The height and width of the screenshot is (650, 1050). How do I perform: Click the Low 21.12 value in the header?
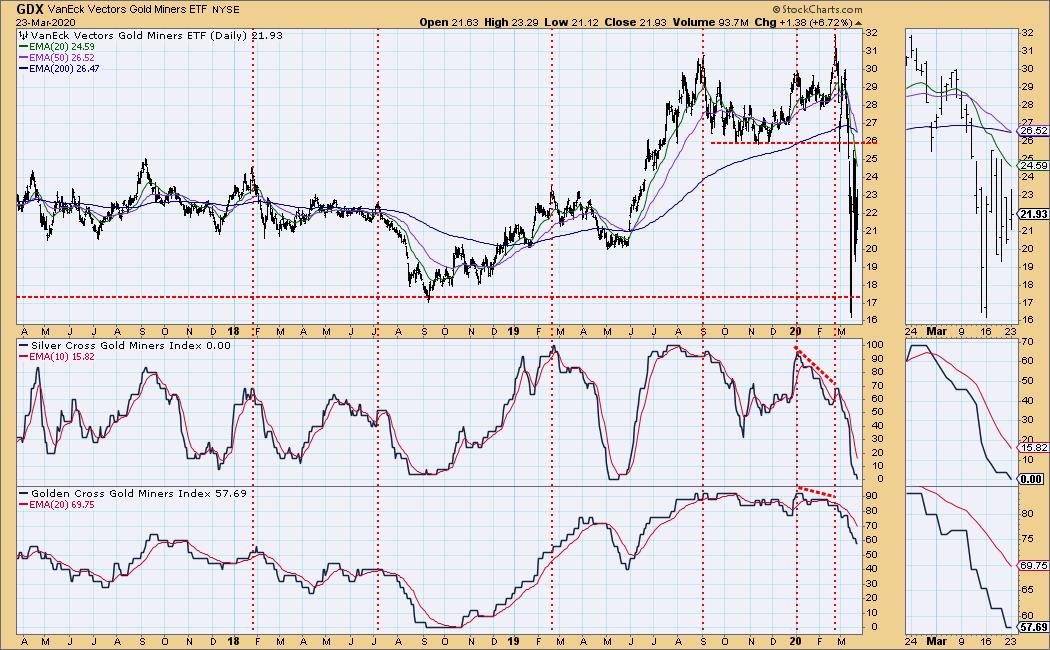point(572,22)
